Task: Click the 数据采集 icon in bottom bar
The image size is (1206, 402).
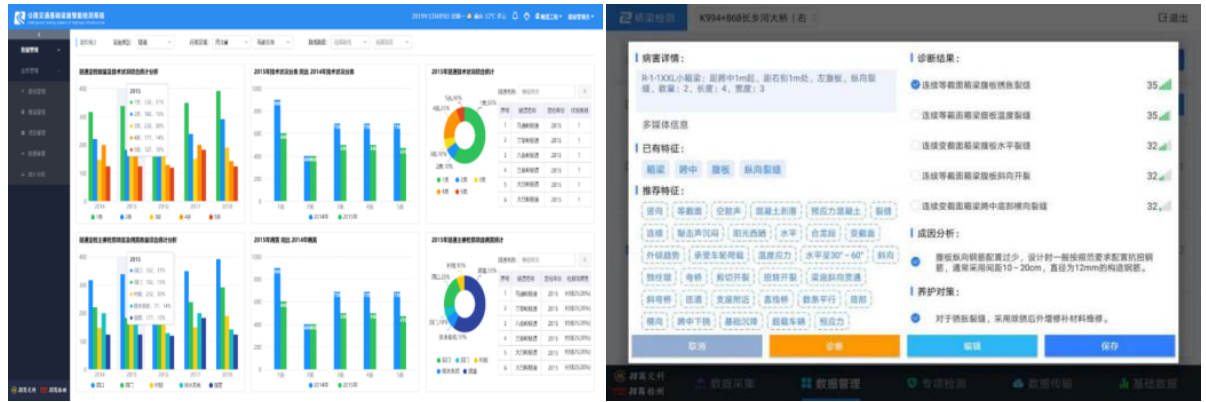Action: pyautogui.click(x=701, y=383)
